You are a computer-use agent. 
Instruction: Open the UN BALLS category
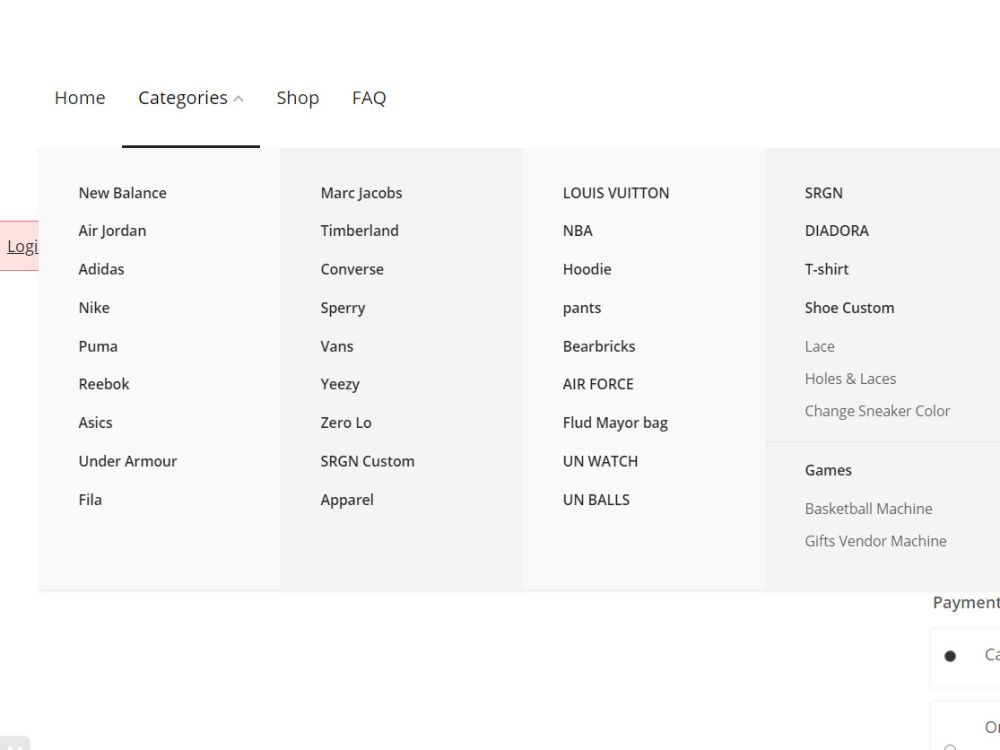(596, 499)
